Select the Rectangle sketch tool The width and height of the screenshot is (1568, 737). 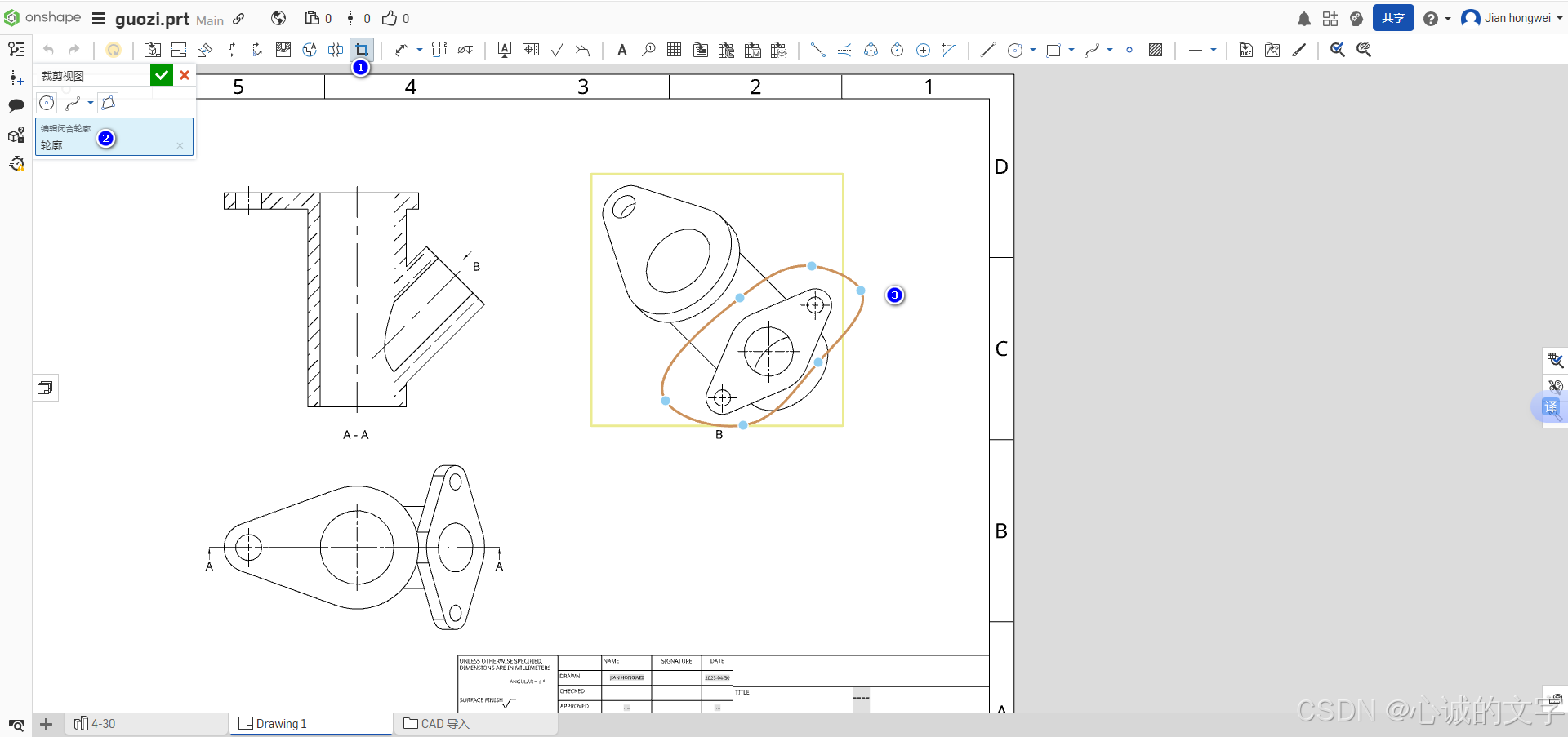point(1053,50)
